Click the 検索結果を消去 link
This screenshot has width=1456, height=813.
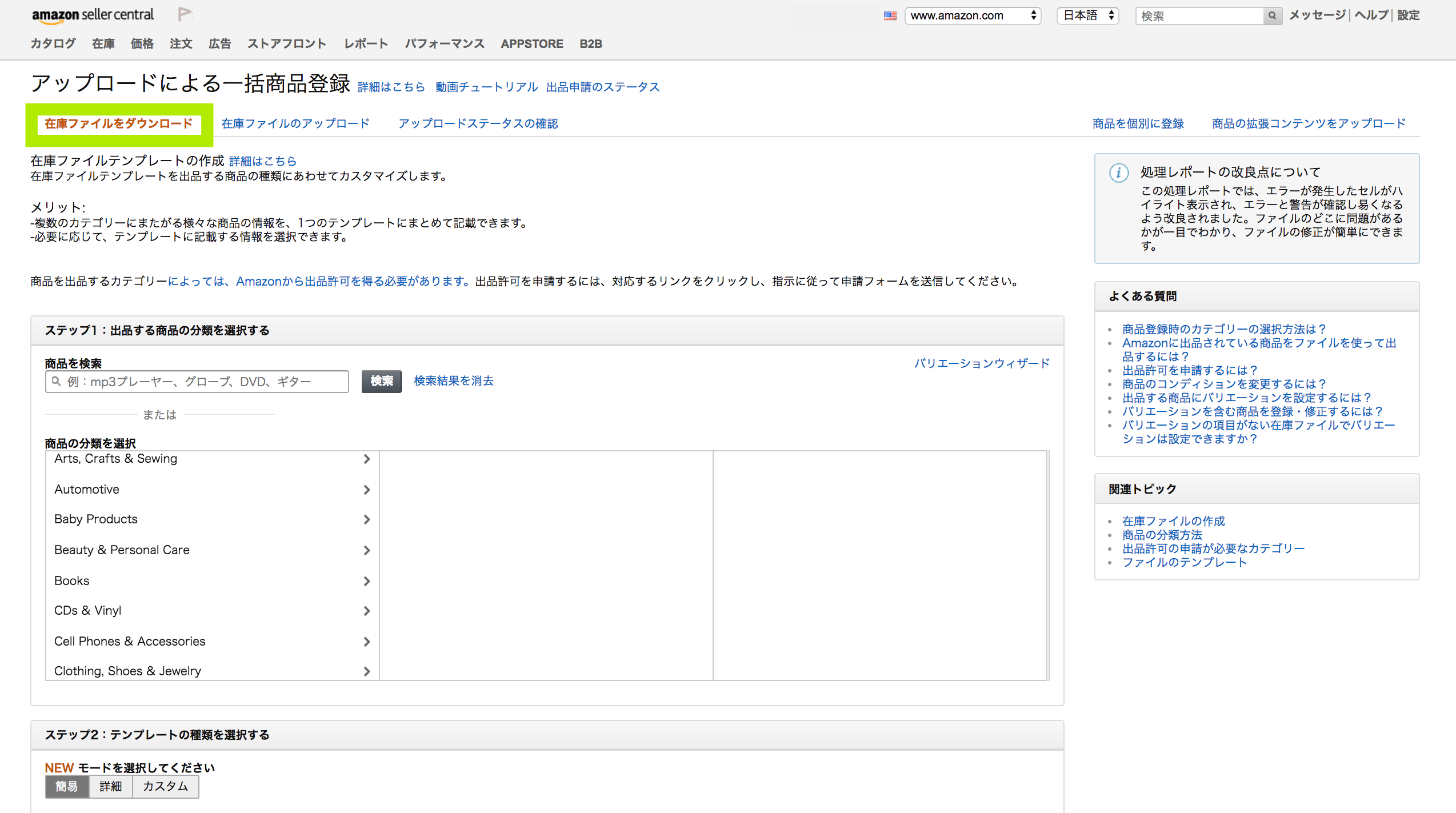click(454, 381)
